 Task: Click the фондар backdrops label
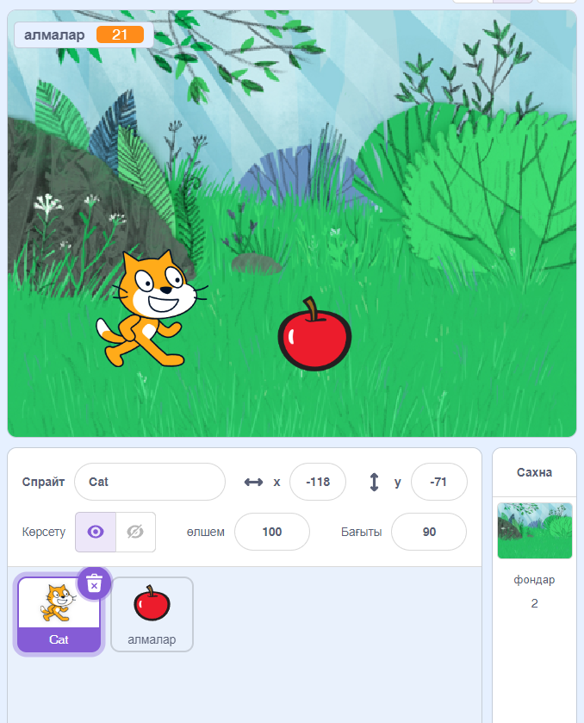click(x=534, y=580)
